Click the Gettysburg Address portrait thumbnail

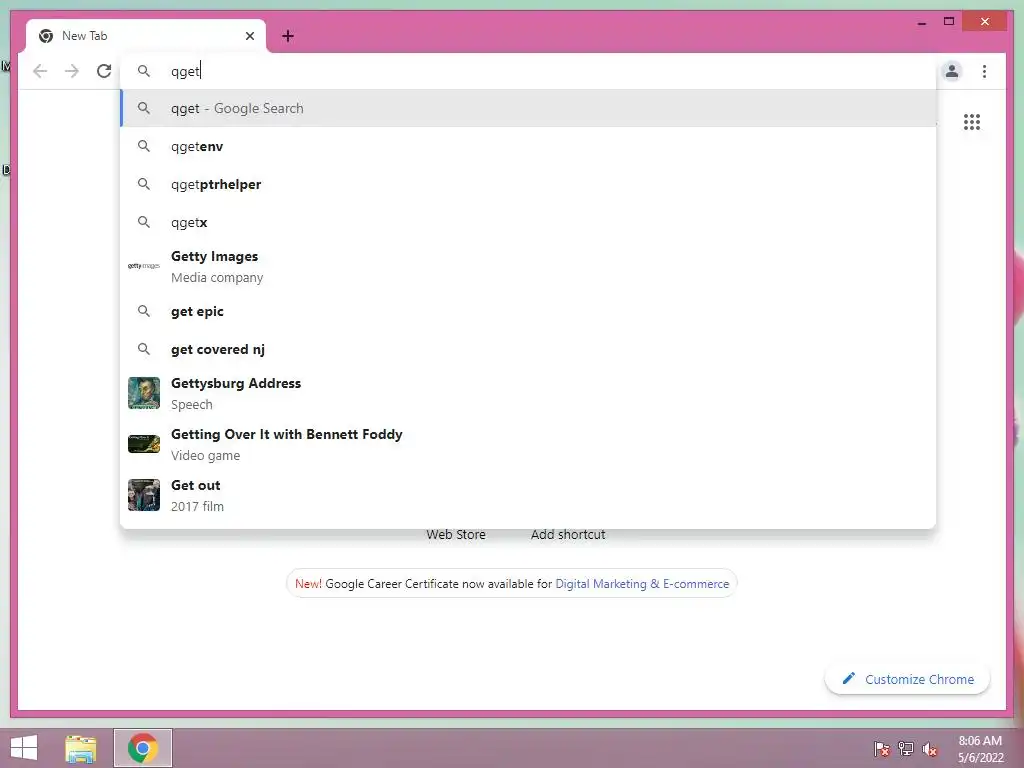pyautogui.click(x=144, y=393)
